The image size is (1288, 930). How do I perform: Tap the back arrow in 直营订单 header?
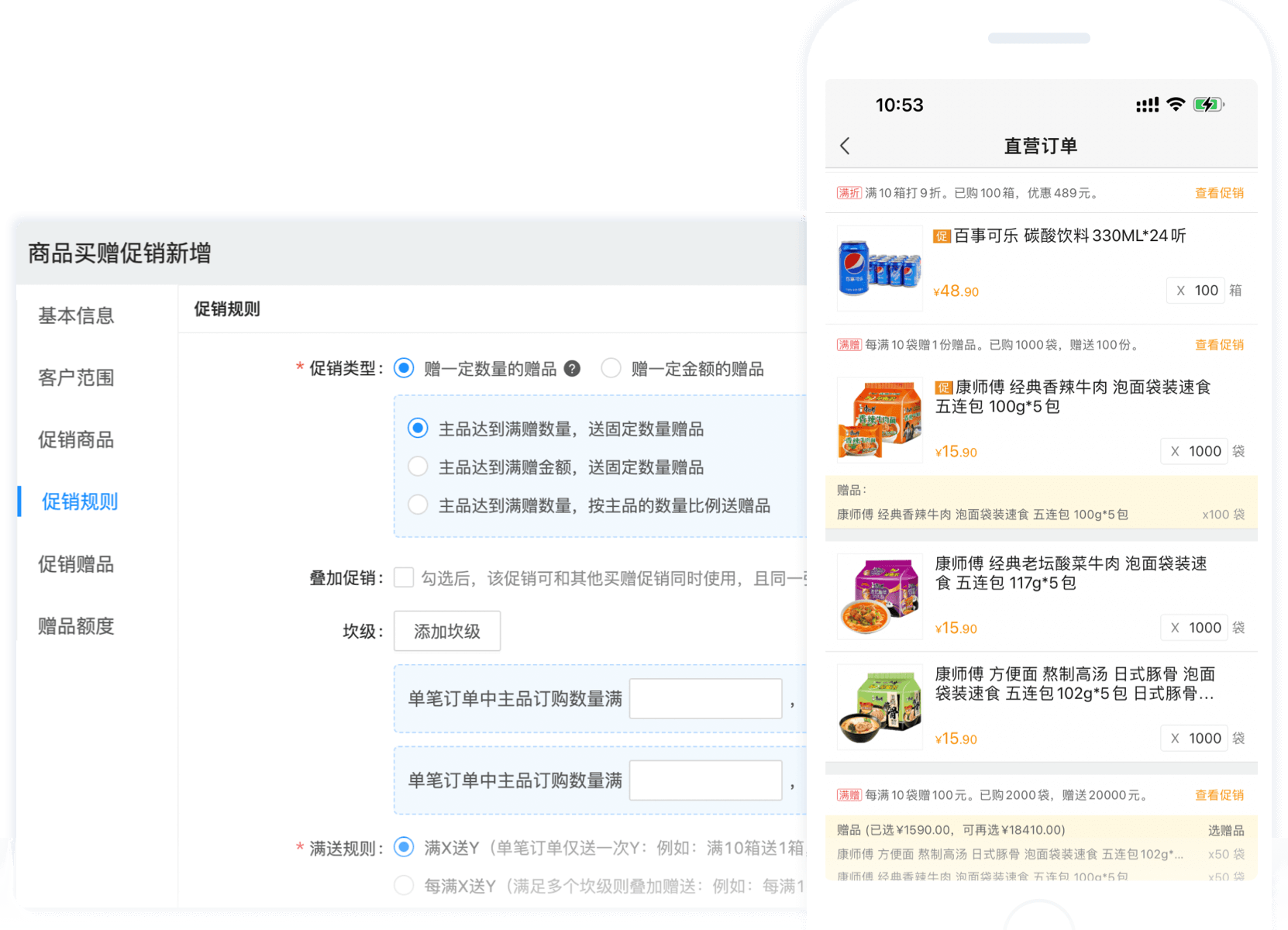click(x=845, y=146)
